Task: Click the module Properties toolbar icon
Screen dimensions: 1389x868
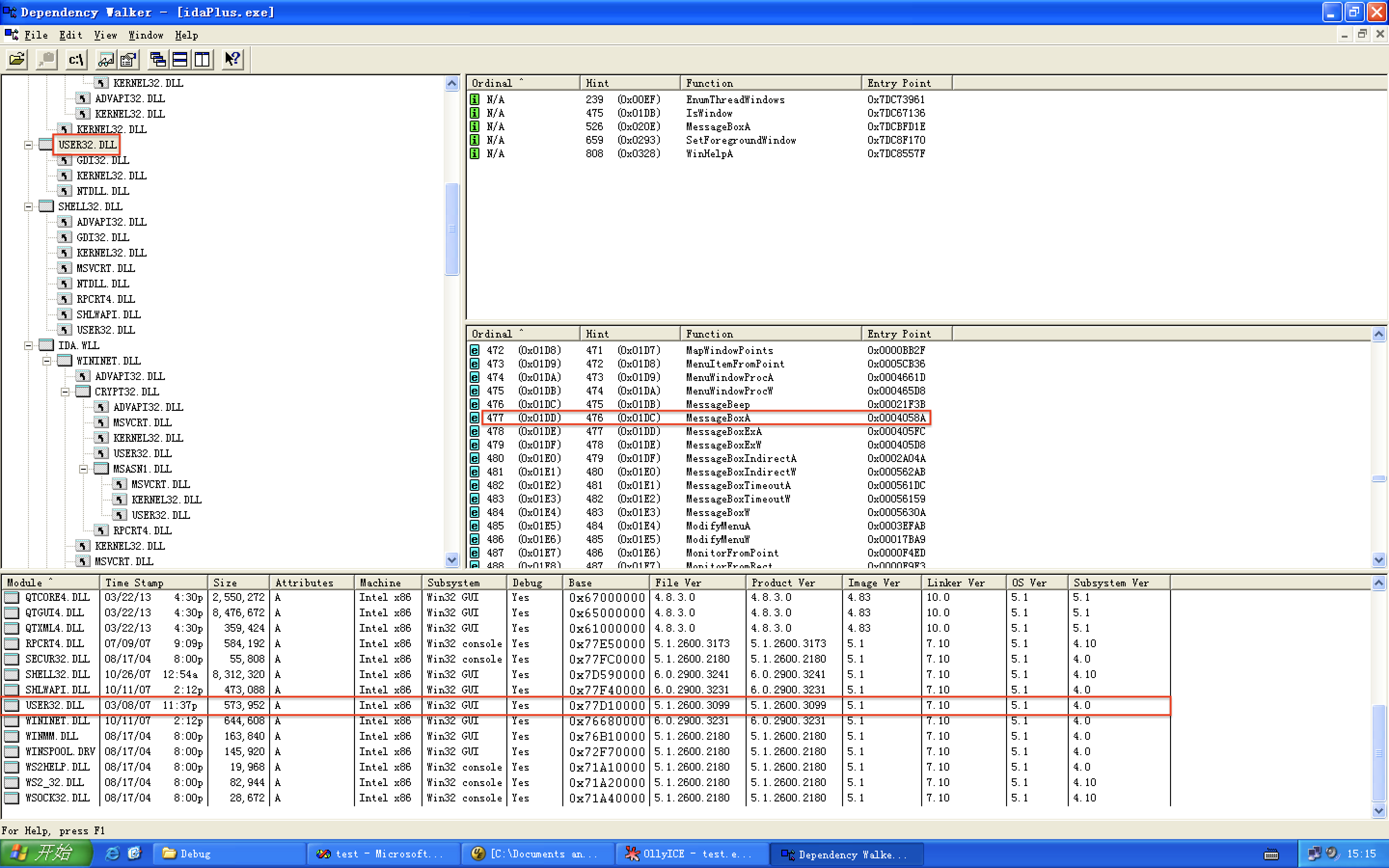Action: (x=129, y=58)
